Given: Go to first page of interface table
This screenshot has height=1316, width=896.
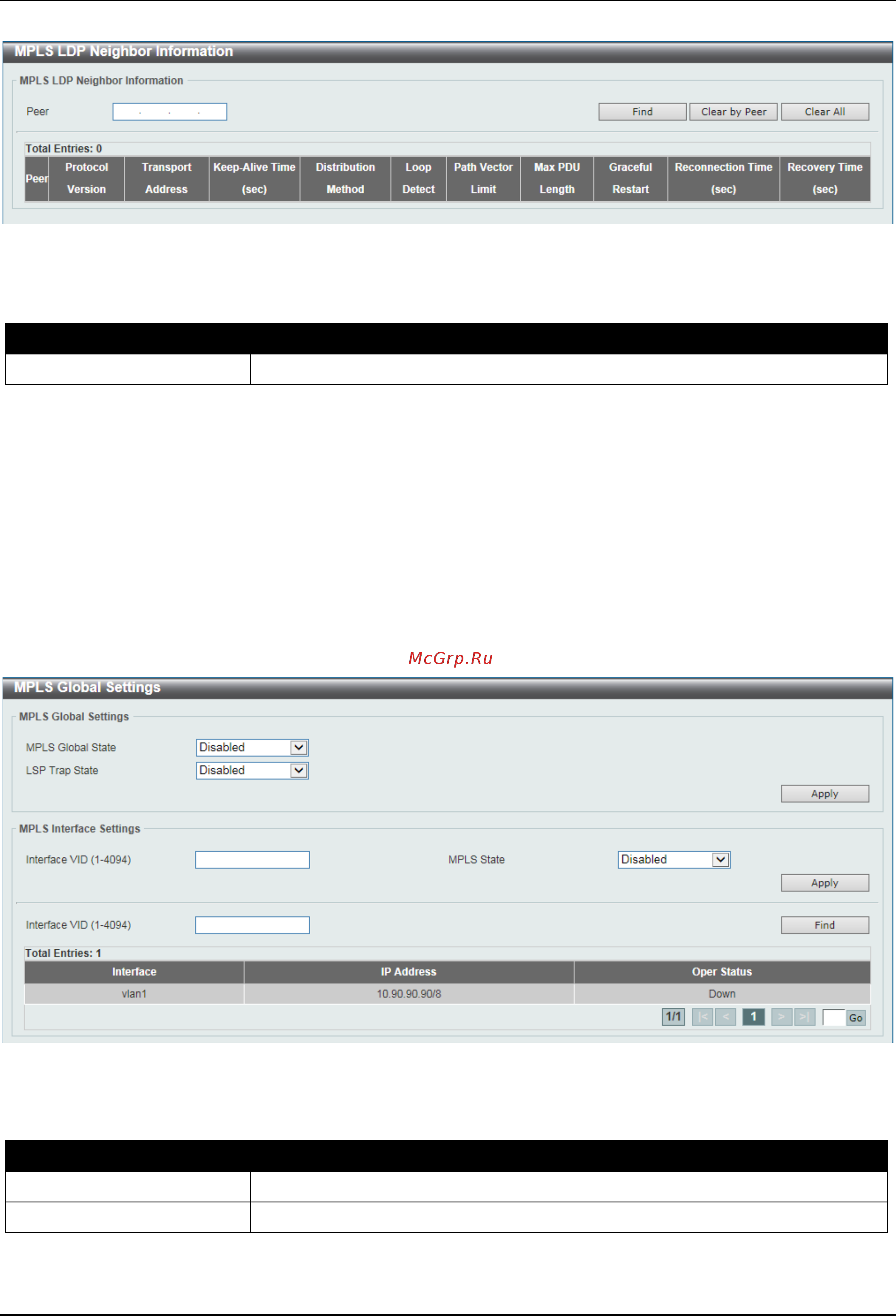Looking at the screenshot, I should click(702, 1017).
